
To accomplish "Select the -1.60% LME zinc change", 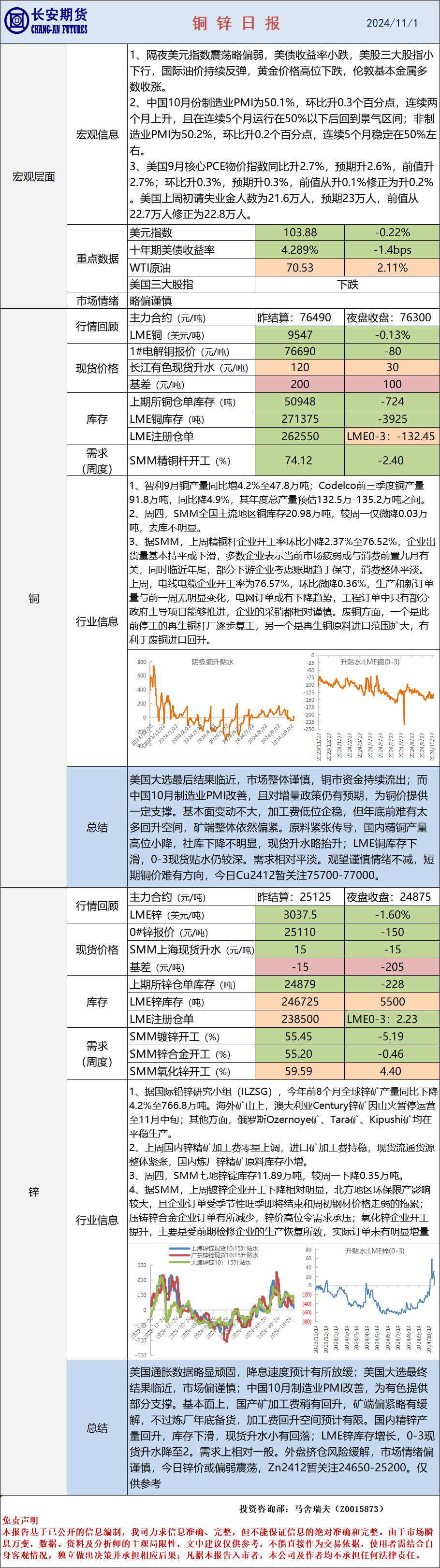I will tap(392, 915).
